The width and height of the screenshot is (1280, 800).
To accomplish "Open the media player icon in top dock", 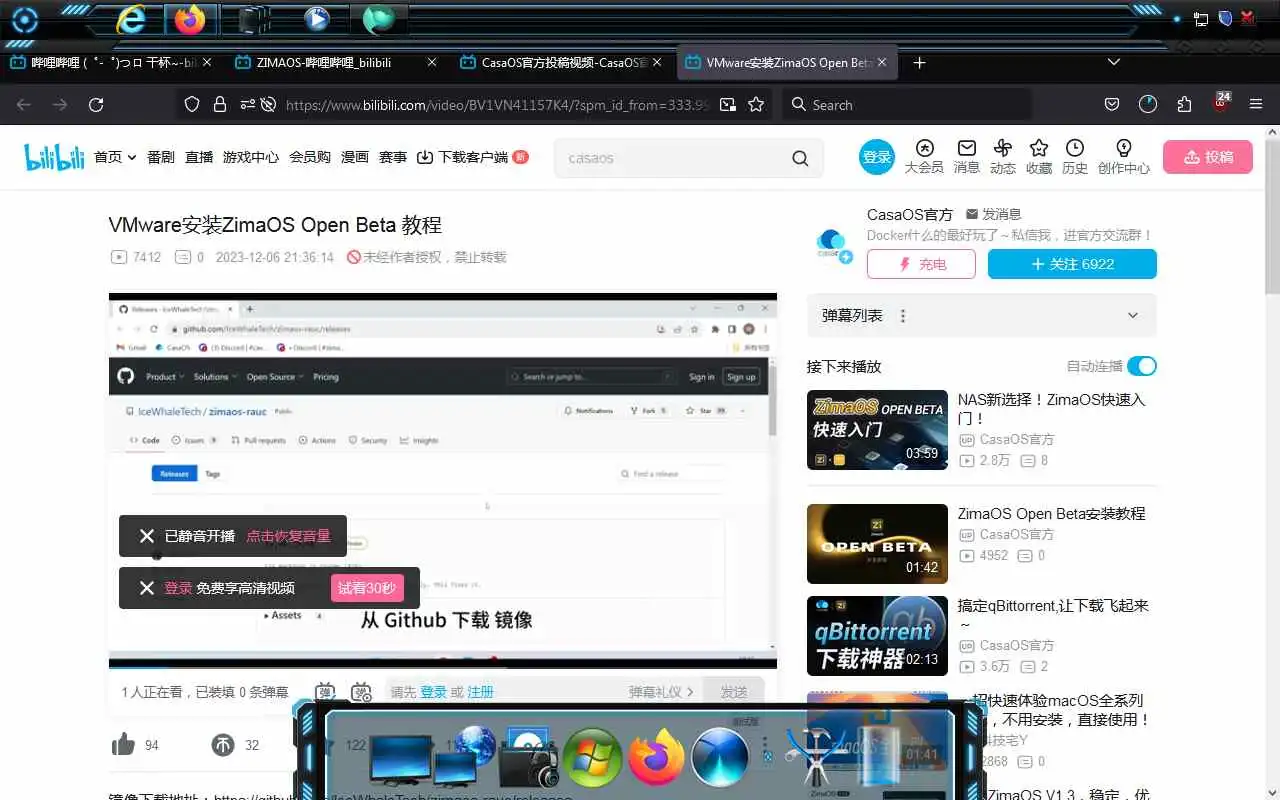I will (317, 19).
